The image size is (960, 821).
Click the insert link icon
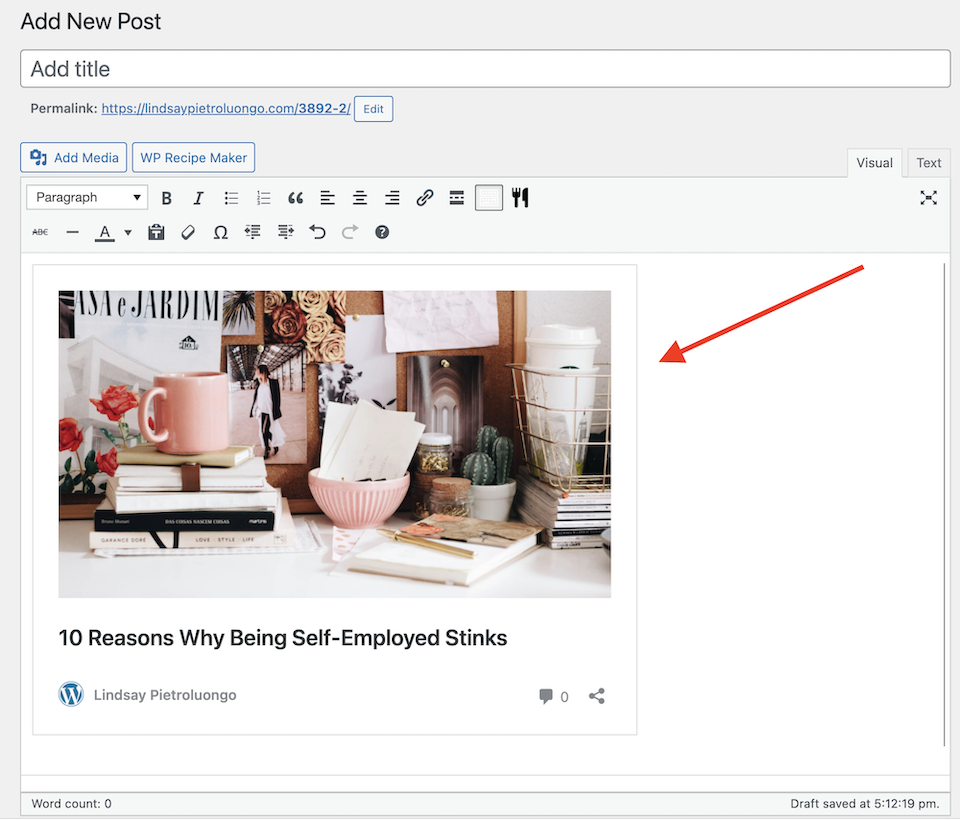pyautogui.click(x=424, y=198)
